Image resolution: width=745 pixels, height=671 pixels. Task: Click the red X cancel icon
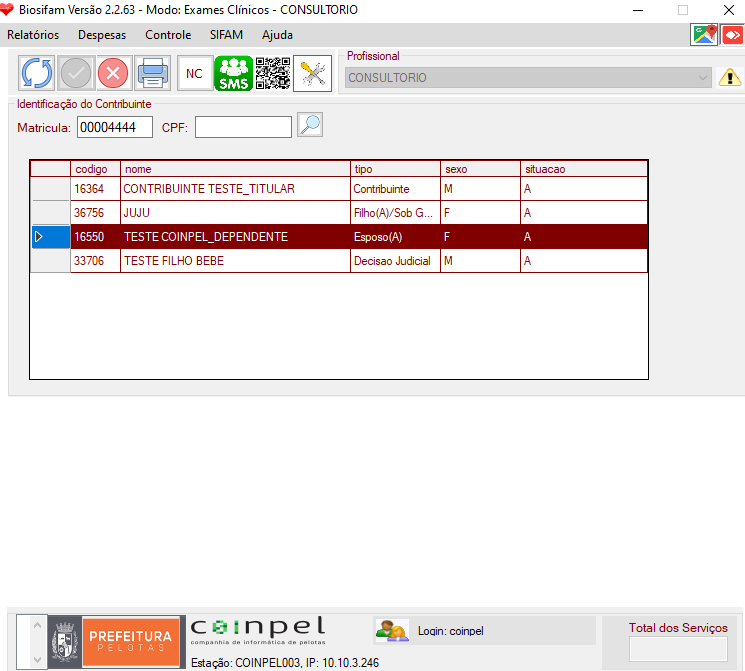click(x=113, y=73)
